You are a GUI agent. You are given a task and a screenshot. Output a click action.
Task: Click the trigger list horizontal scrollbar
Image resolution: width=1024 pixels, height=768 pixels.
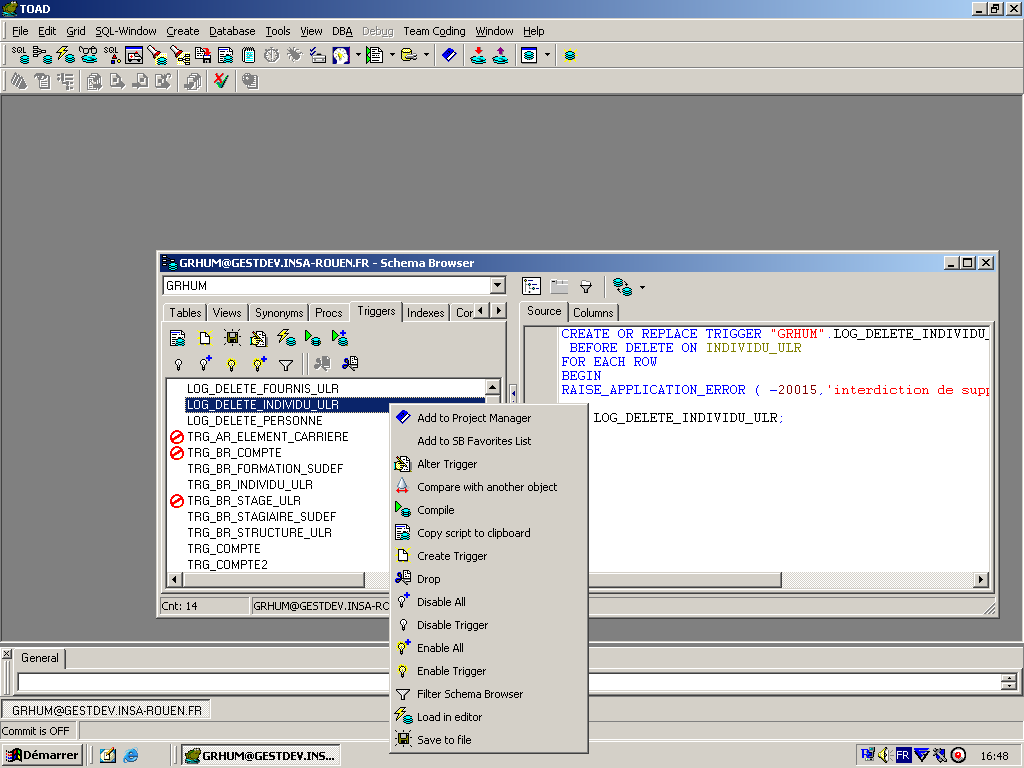click(274, 579)
